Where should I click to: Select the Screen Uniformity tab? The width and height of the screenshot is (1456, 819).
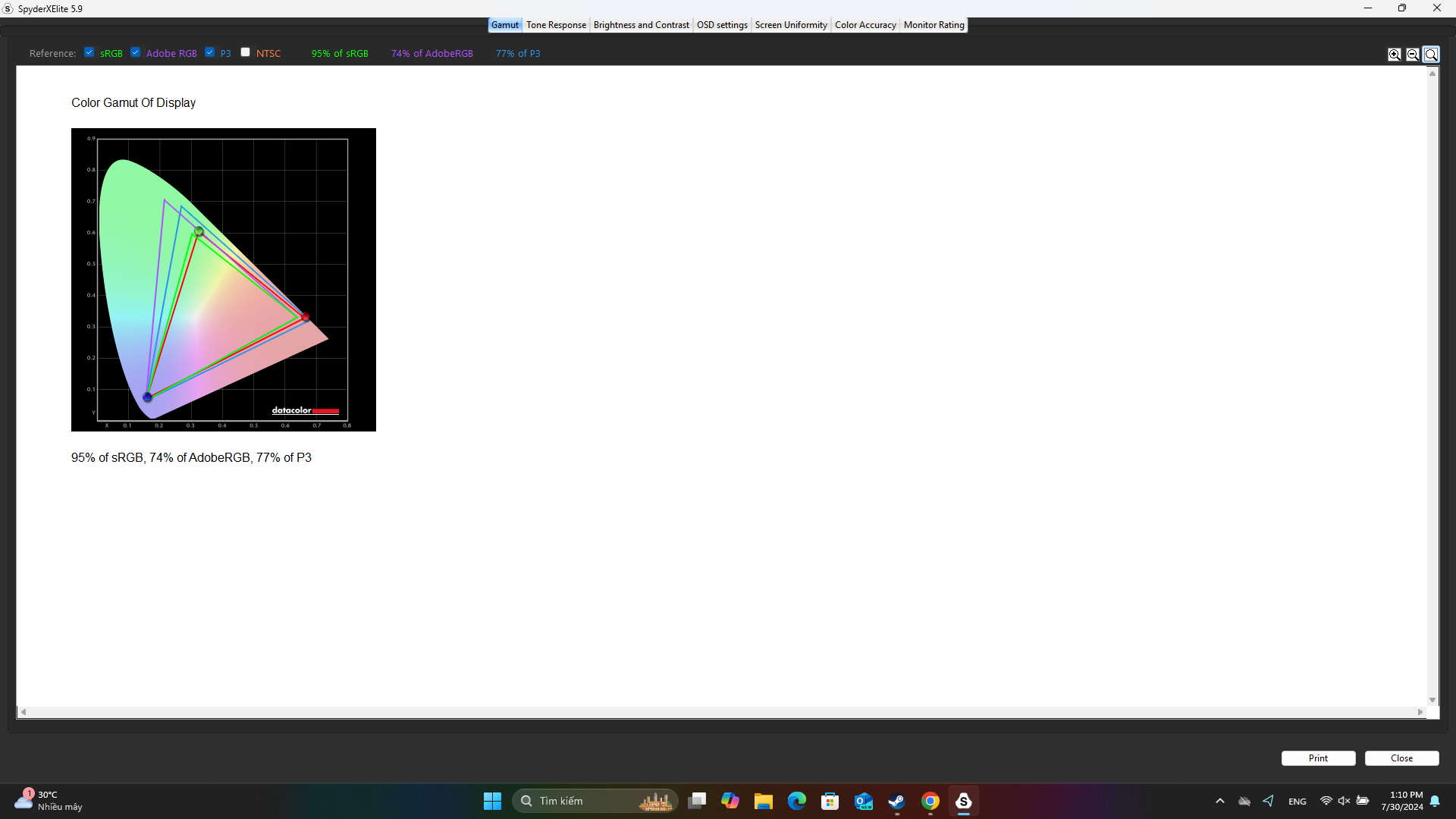click(790, 25)
